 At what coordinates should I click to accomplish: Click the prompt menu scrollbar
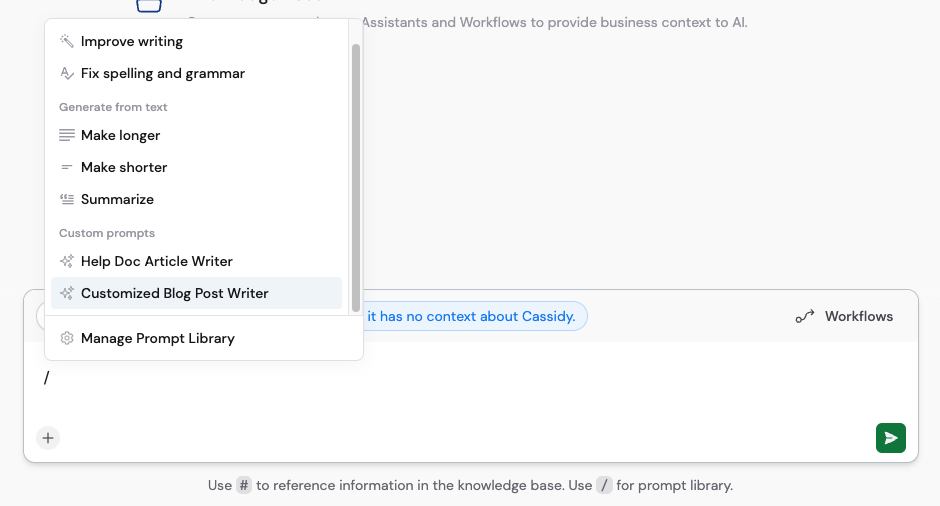pyautogui.click(x=355, y=177)
